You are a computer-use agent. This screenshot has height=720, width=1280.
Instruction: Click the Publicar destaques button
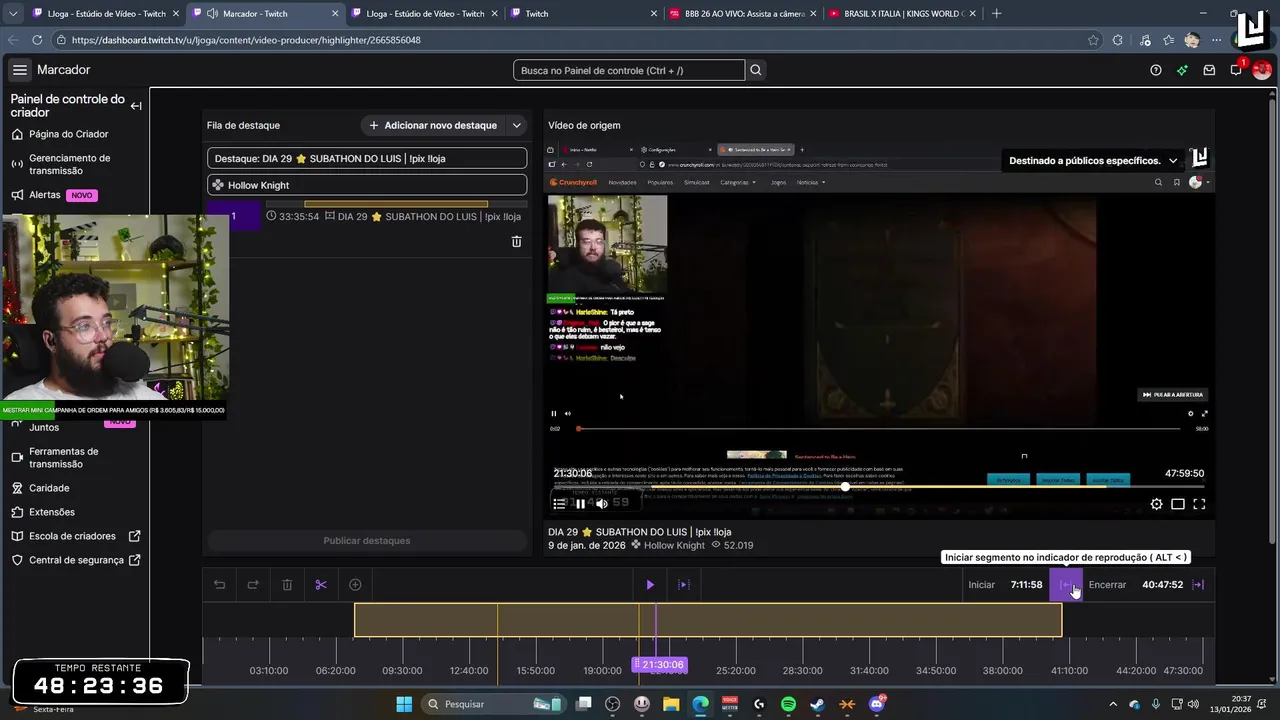(x=367, y=541)
